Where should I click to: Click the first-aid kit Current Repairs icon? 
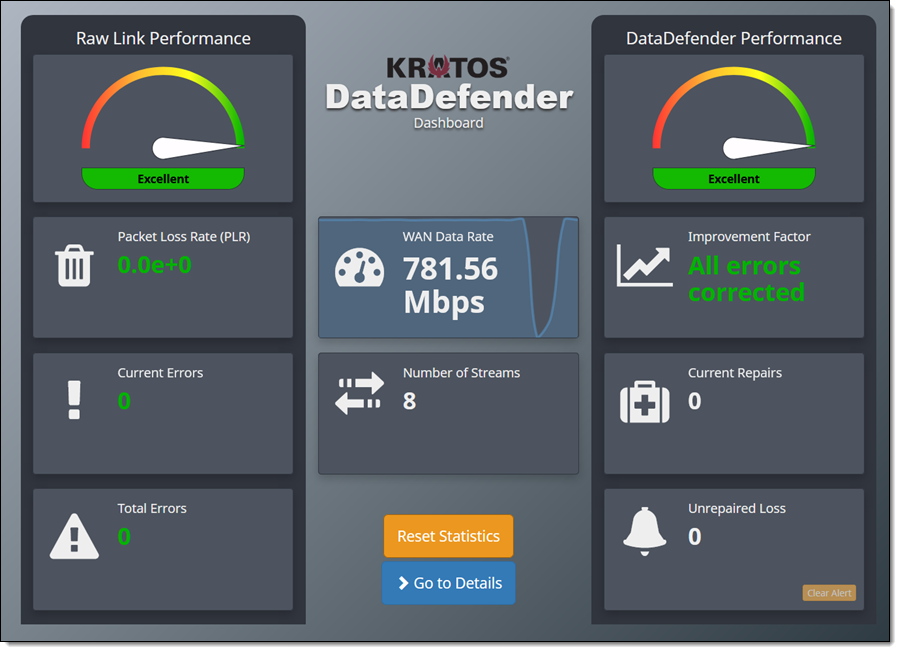point(644,402)
